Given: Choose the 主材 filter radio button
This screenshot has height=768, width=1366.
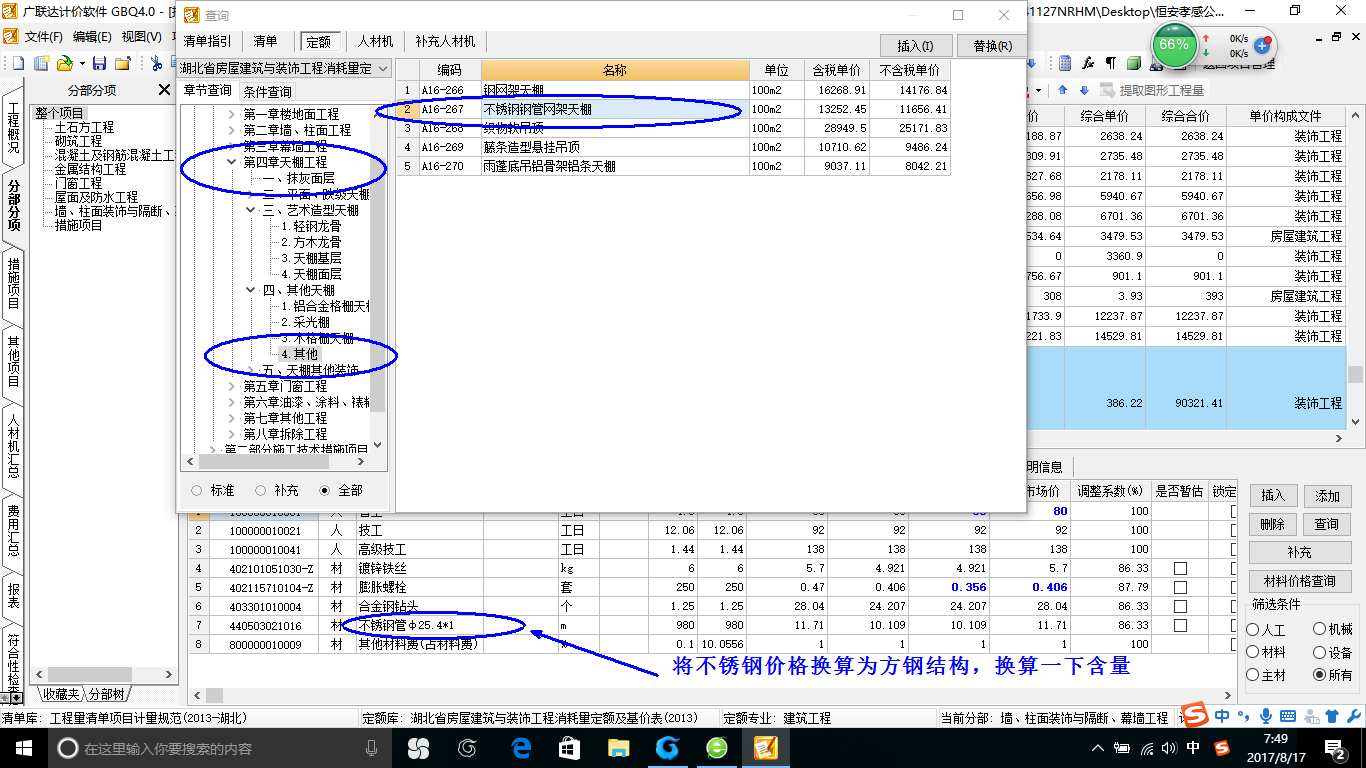Looking at the screenshot, I should pos(1253,675).
